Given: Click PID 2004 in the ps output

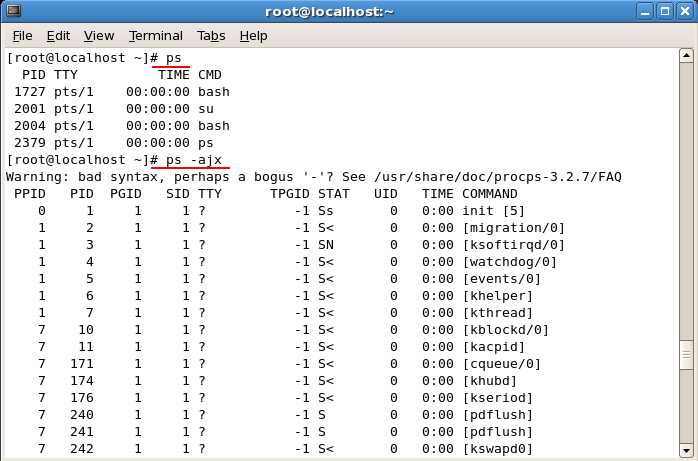Looking at the screenshot, I should (x=30, y=125).
